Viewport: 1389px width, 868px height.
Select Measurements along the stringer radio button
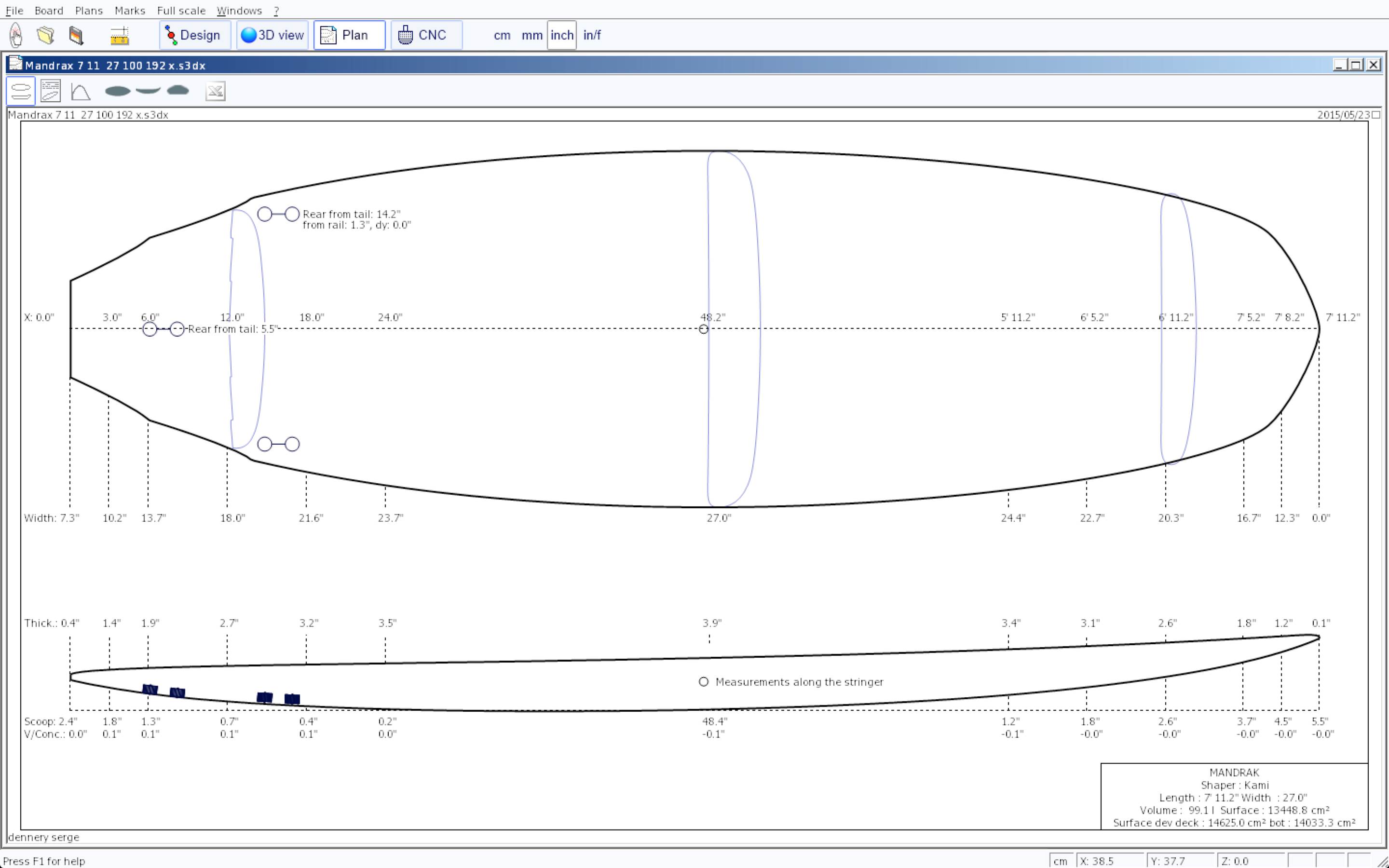pos(704,681)
